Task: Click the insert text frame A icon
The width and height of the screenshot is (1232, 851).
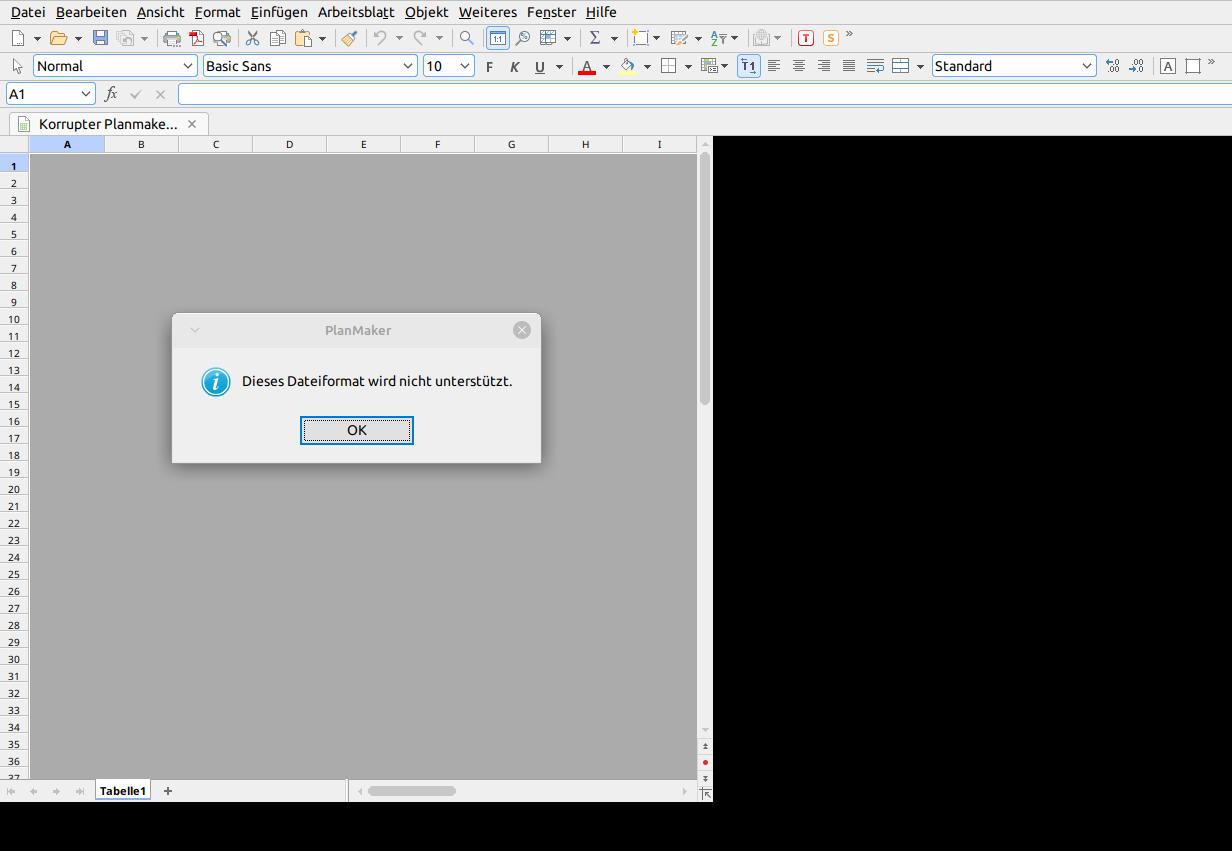Action: (1168, 66)
